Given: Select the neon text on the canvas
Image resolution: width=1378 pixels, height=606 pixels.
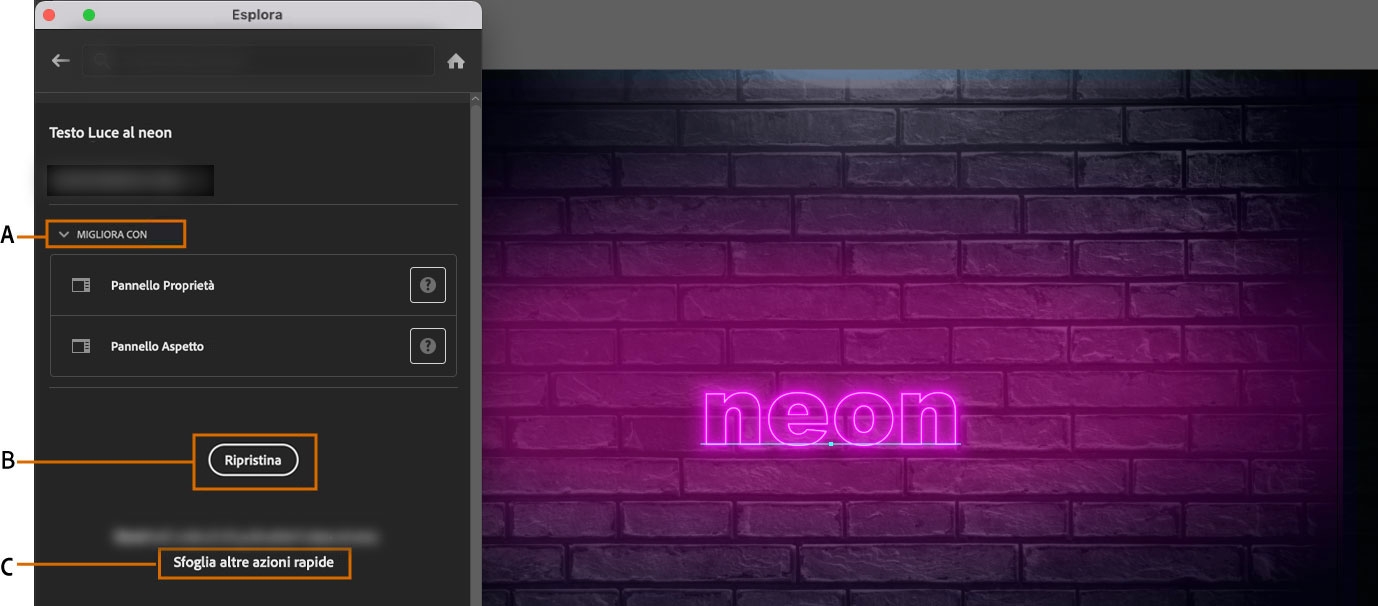Looking at the screenshot, I should click(830, 413).
